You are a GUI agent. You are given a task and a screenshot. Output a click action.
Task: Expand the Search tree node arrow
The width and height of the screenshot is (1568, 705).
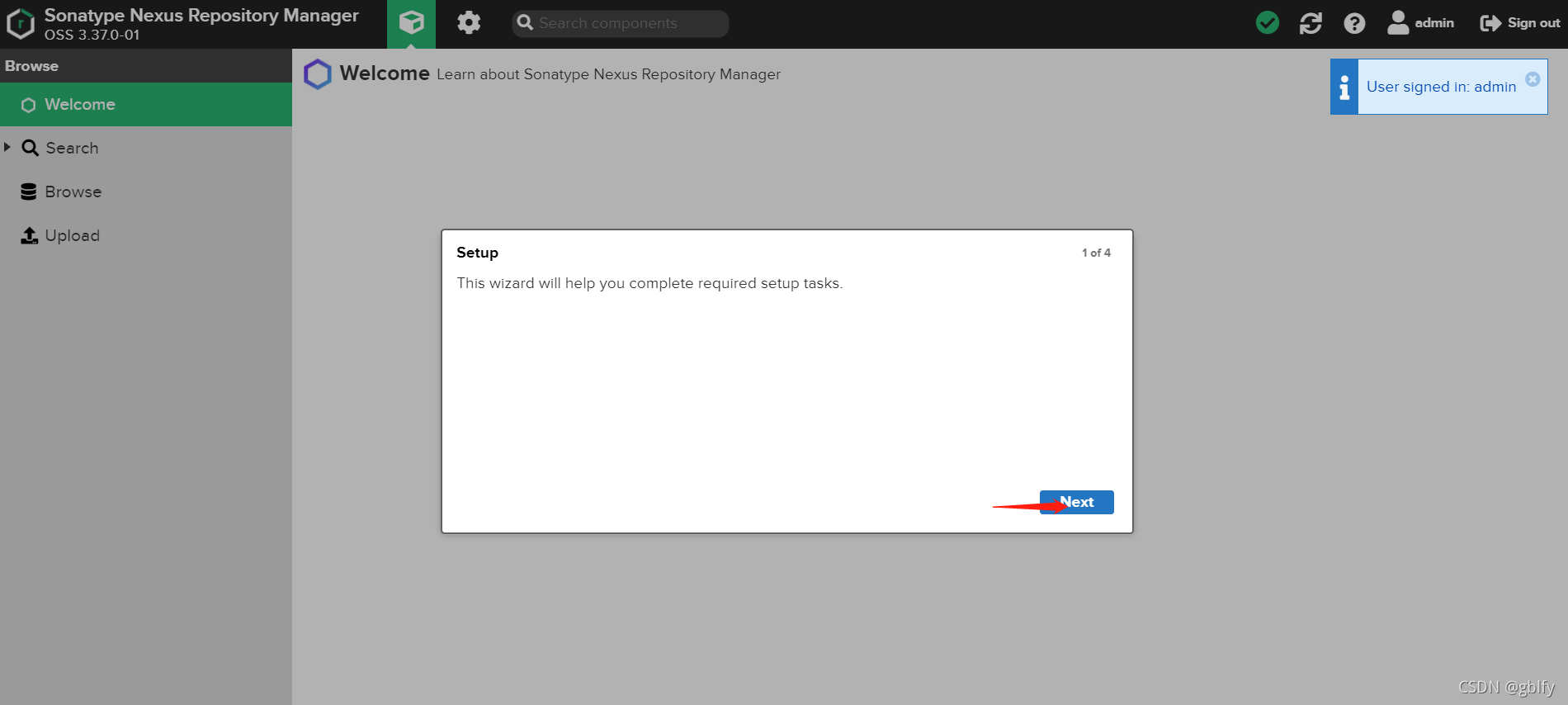click(7, 147)
